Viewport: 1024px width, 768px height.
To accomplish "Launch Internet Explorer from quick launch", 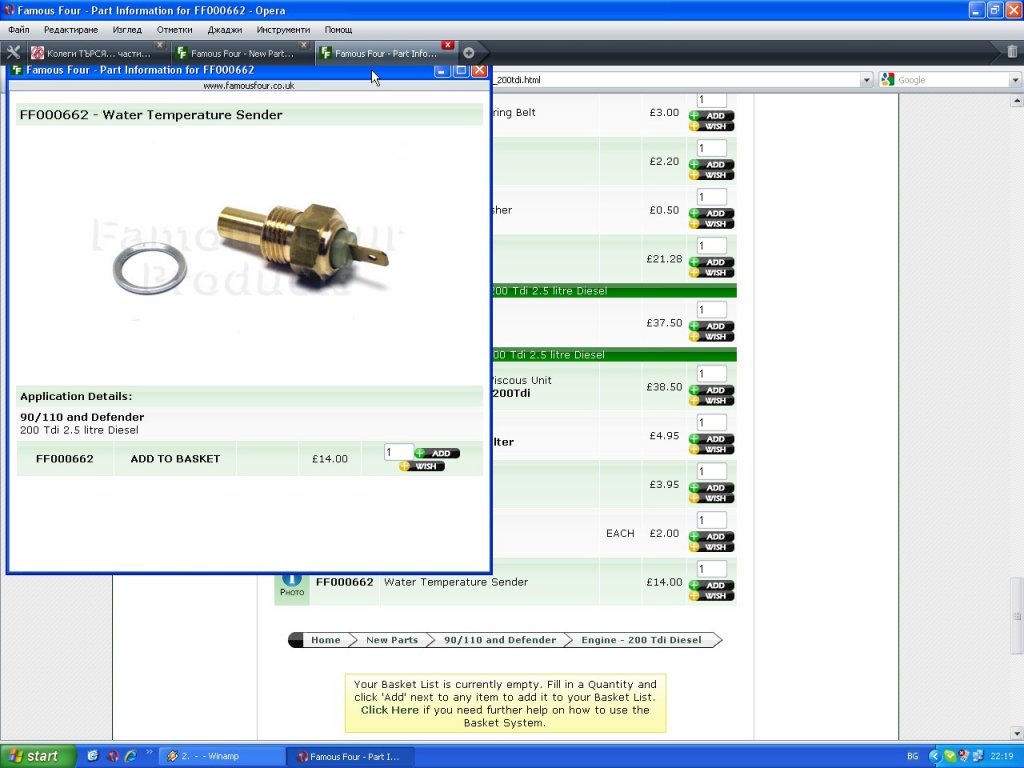I will 131,756.
